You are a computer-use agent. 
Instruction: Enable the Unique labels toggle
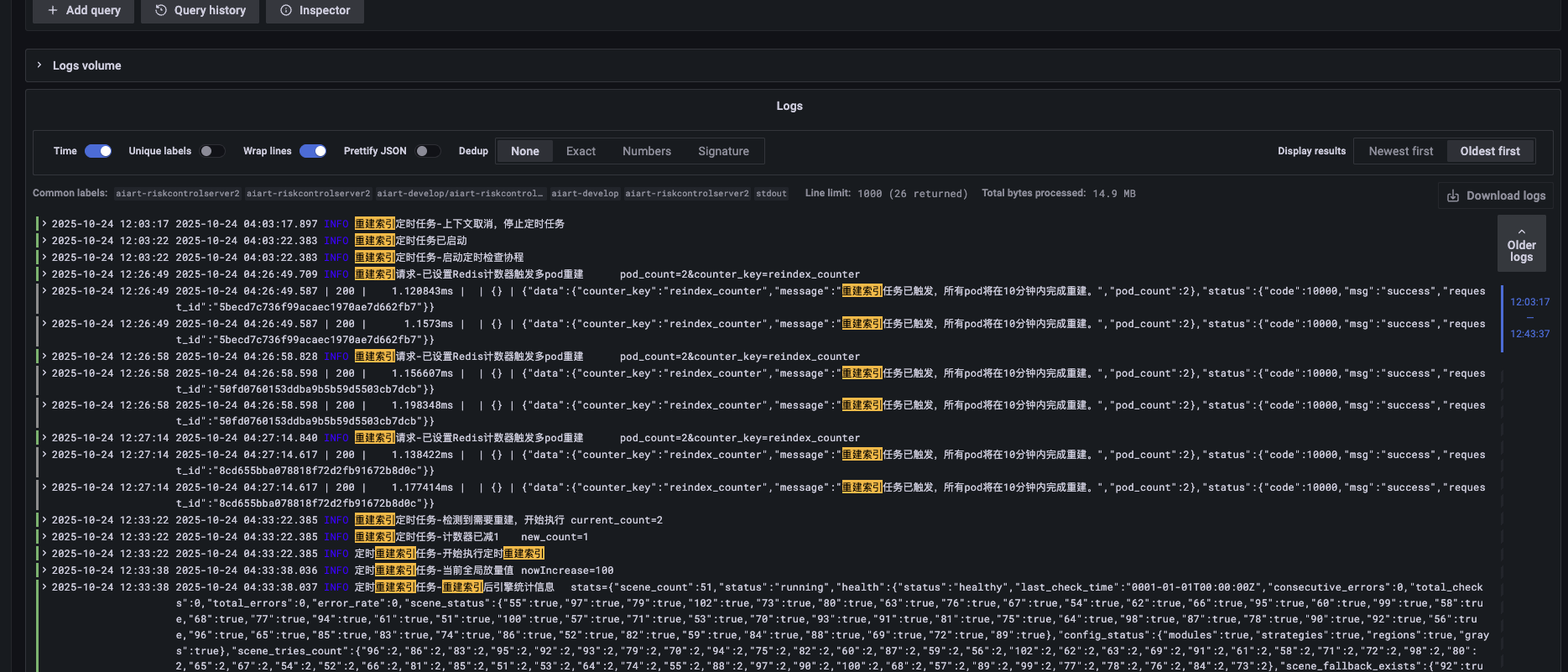212,151
